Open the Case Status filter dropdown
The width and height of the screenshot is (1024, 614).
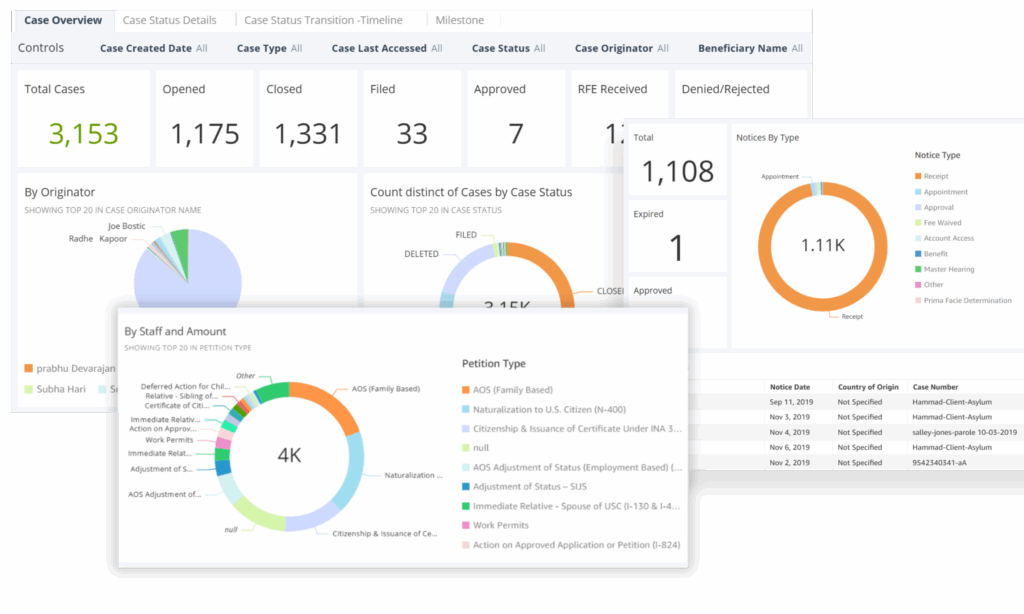tap(508, 48)
